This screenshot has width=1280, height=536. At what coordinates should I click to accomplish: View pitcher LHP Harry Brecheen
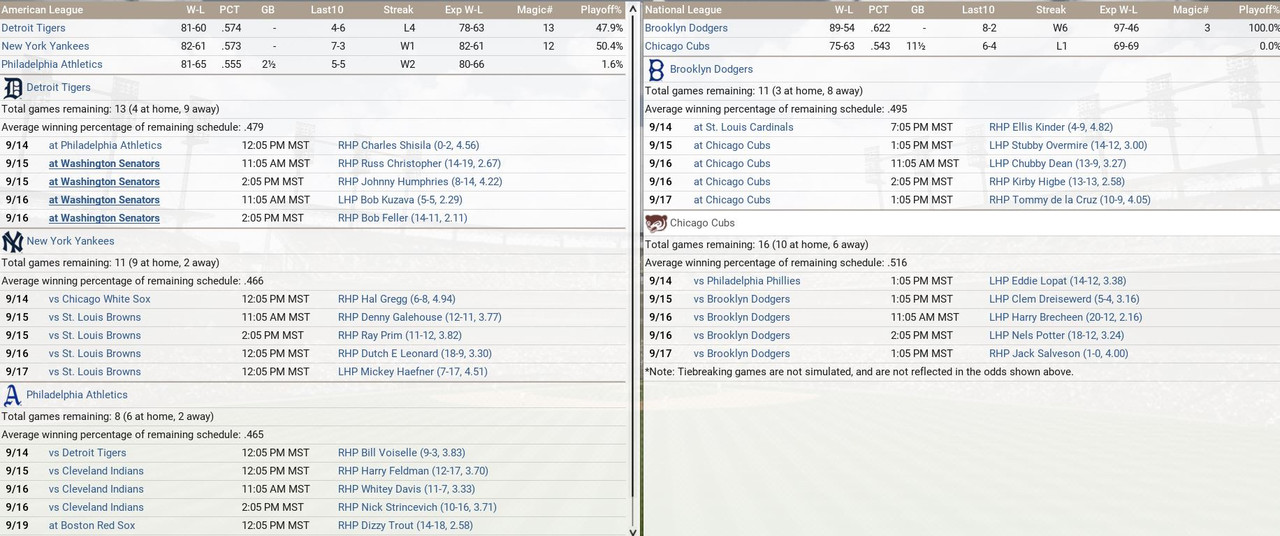[x=1066, y=317]
